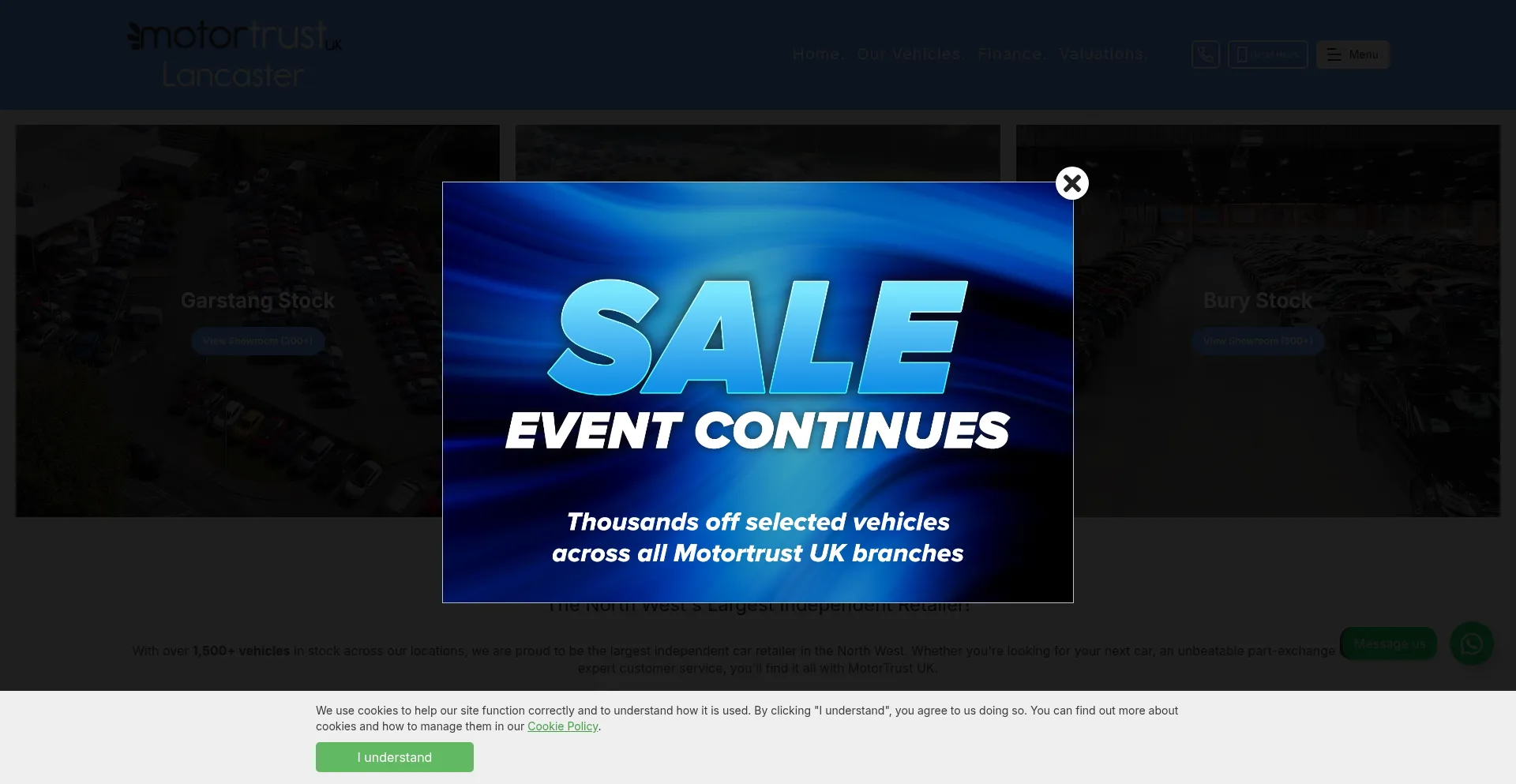Click the Motortrust UK Lancaster logo
Image resolution: width=1516 pixels, height=784 pixels.
(235, 54)
